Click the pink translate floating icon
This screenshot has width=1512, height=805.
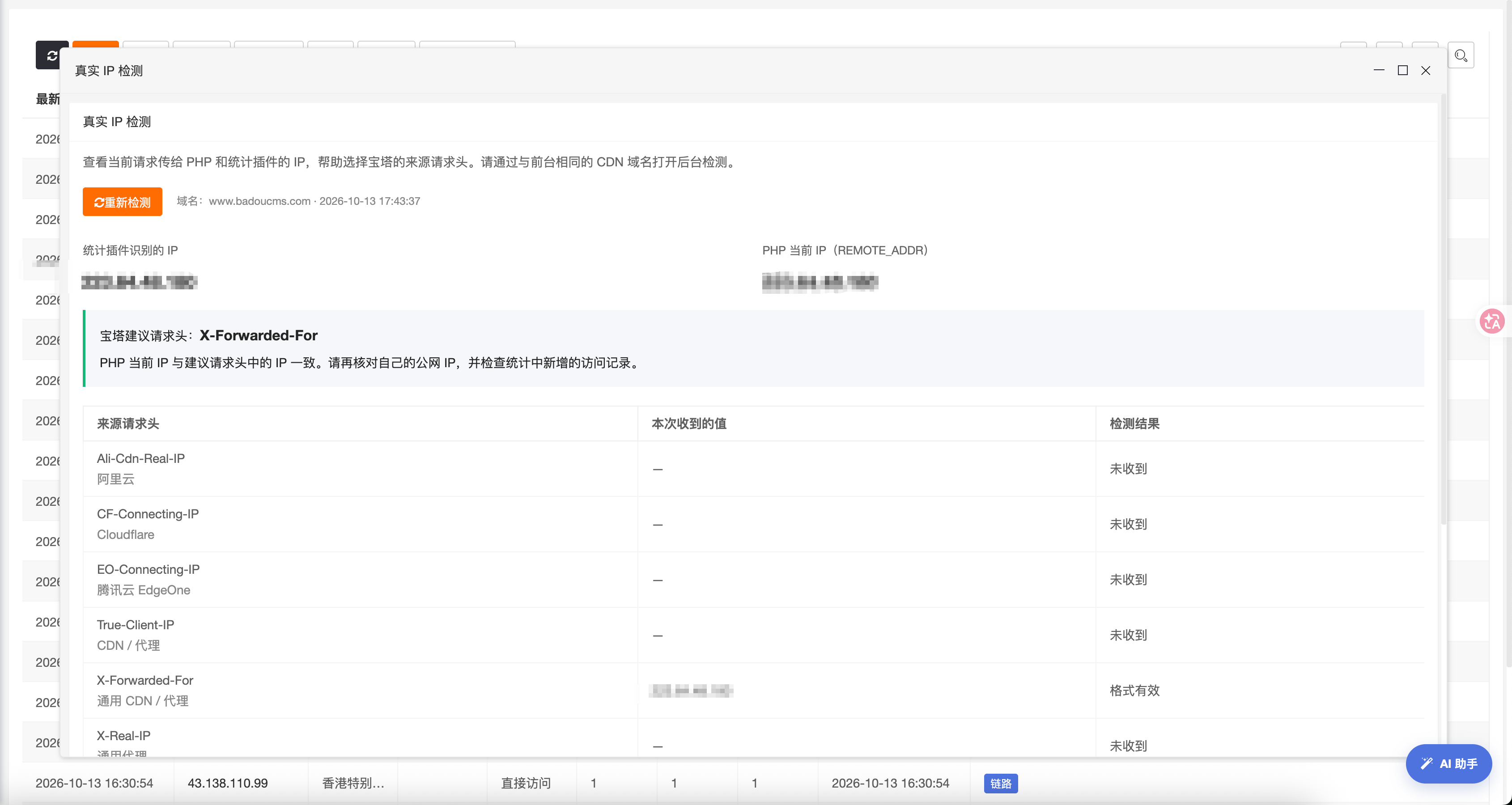coord(1491,322)
